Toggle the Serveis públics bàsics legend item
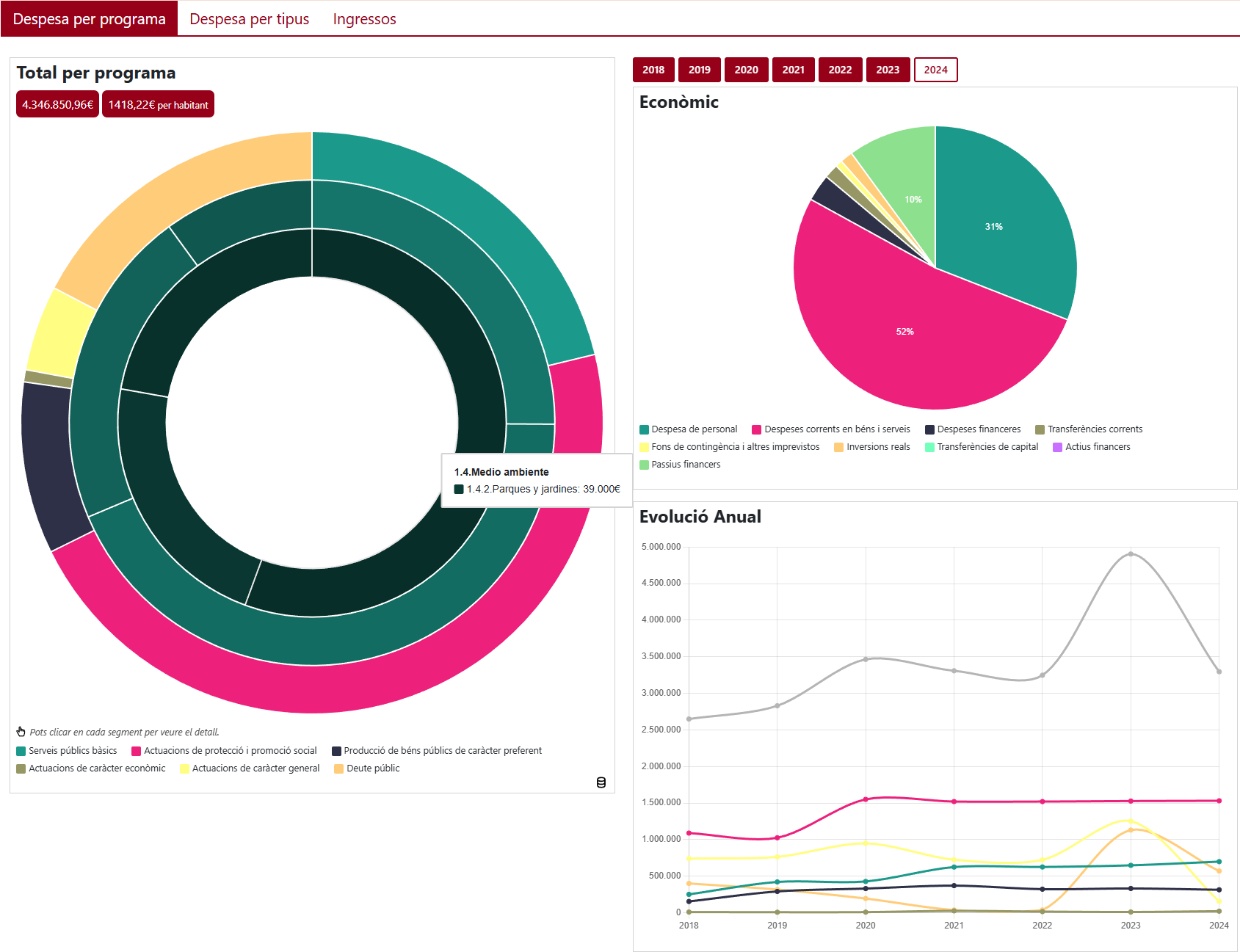 pyautogui.click(x=67, y=750)
